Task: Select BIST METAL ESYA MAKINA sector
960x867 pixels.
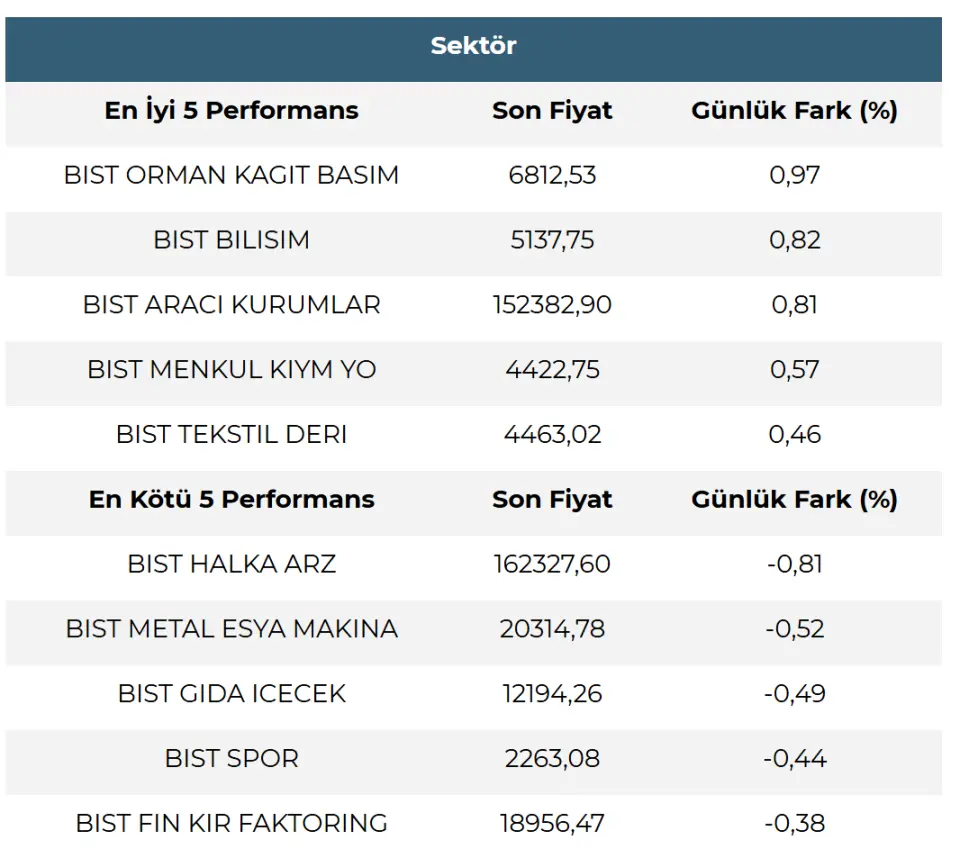Action: click(231, 629)
